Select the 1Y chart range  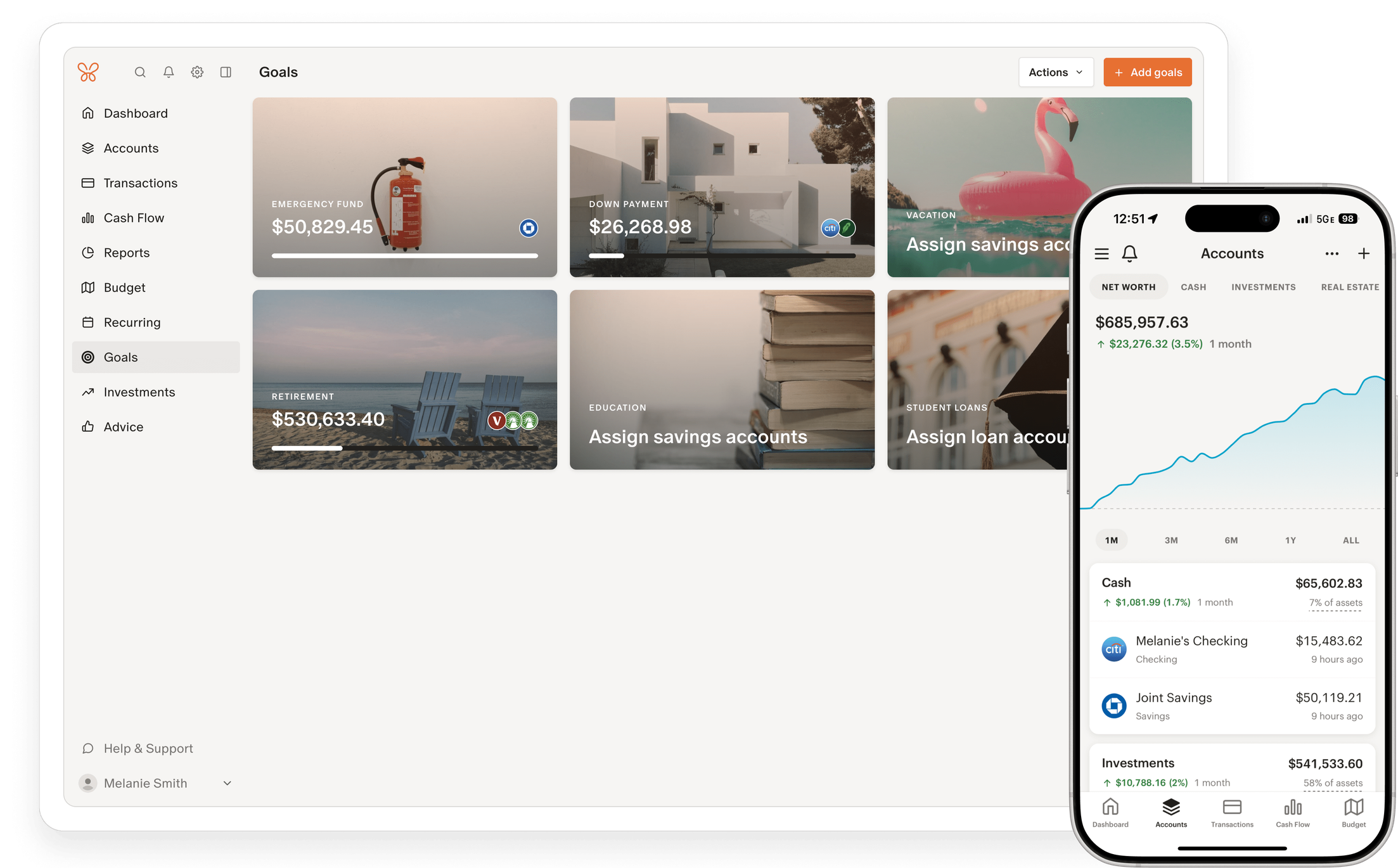click(1290, 540)
